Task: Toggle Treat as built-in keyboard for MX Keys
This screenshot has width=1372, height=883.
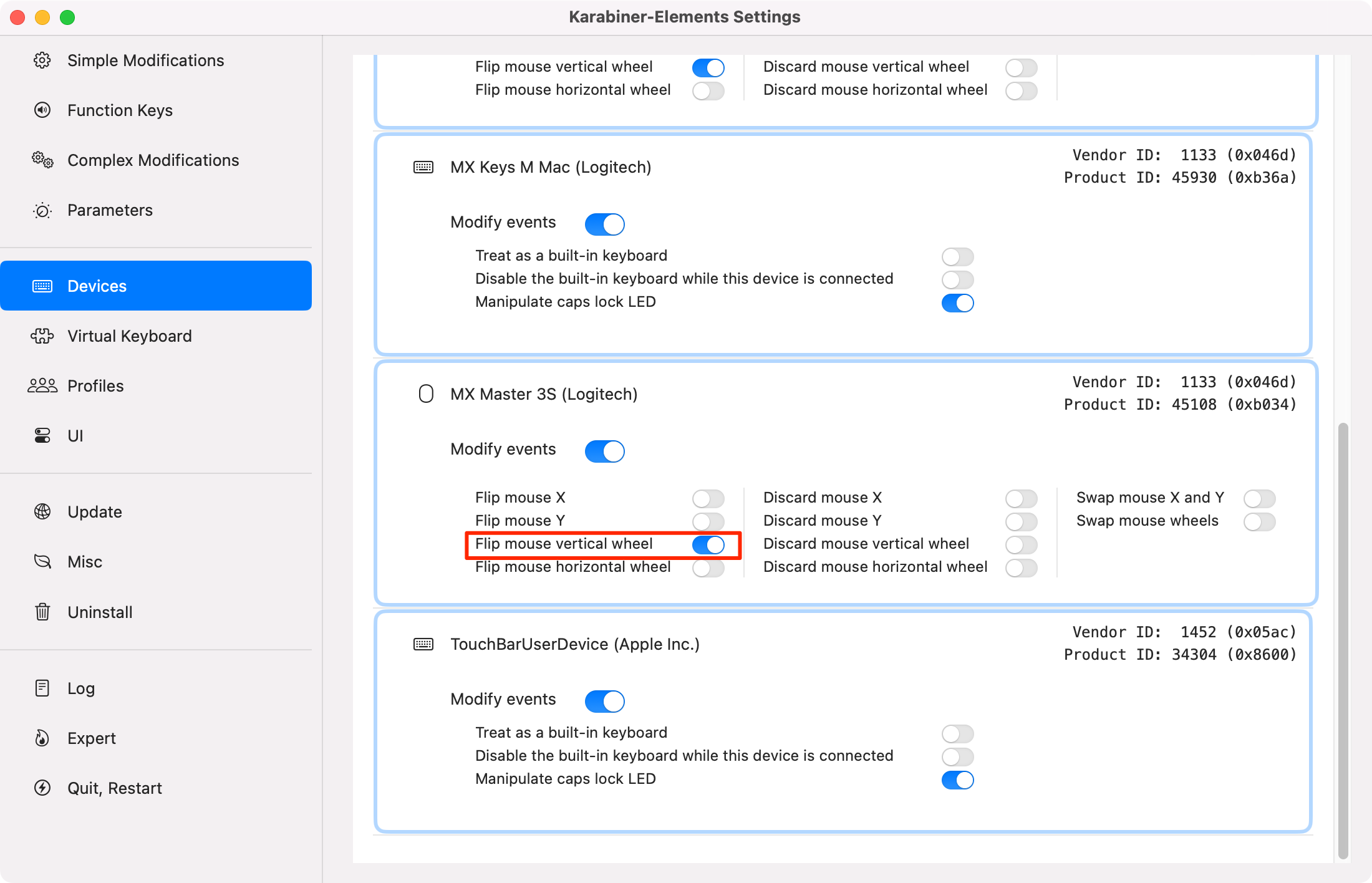Action: coord(957,256)
